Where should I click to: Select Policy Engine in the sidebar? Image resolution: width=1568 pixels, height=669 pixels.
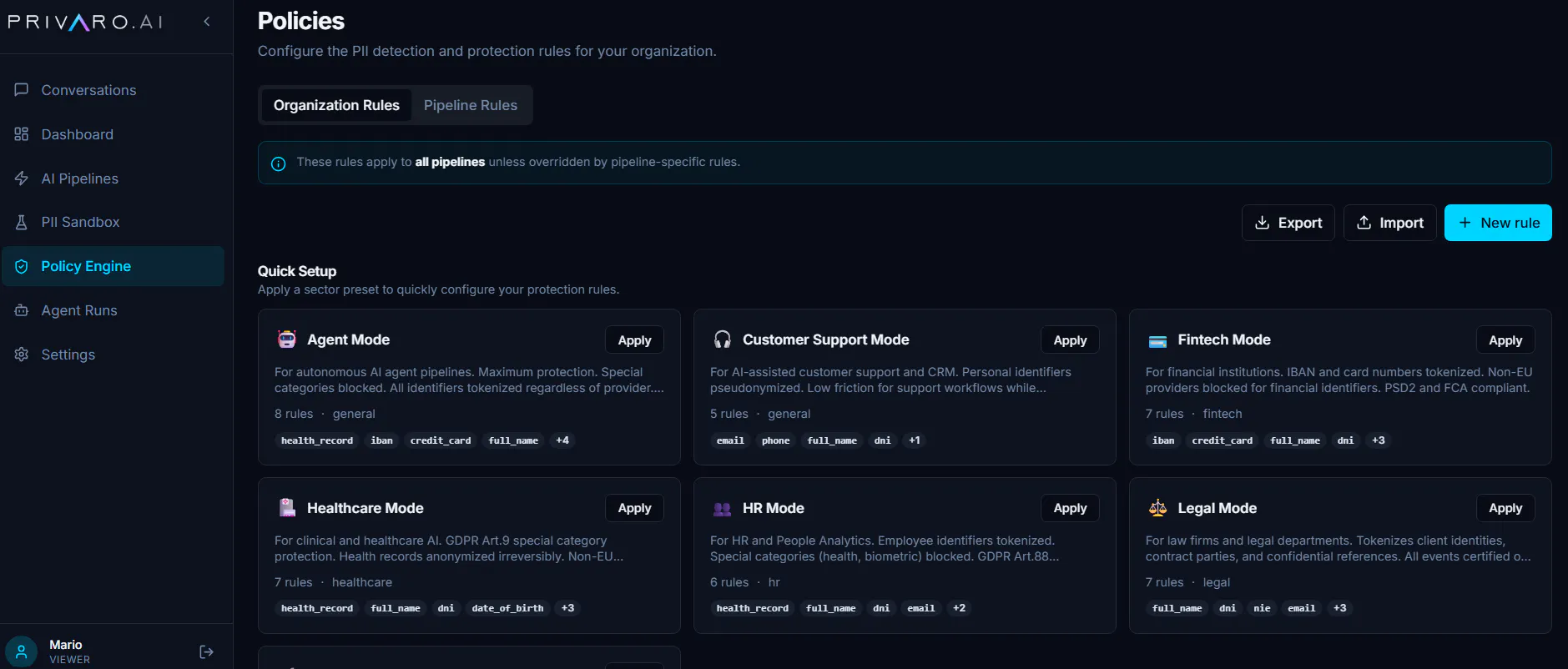pos(113,266)
